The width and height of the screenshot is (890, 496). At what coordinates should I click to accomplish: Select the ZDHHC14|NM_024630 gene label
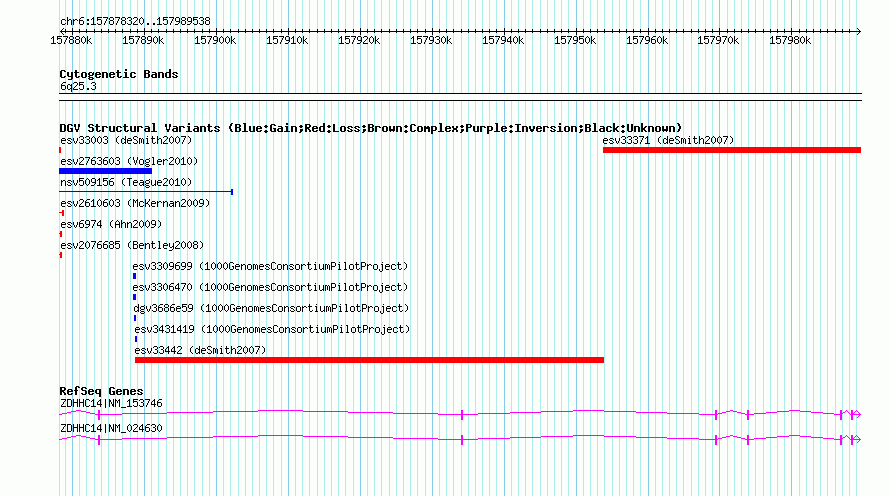coord(111,428)
